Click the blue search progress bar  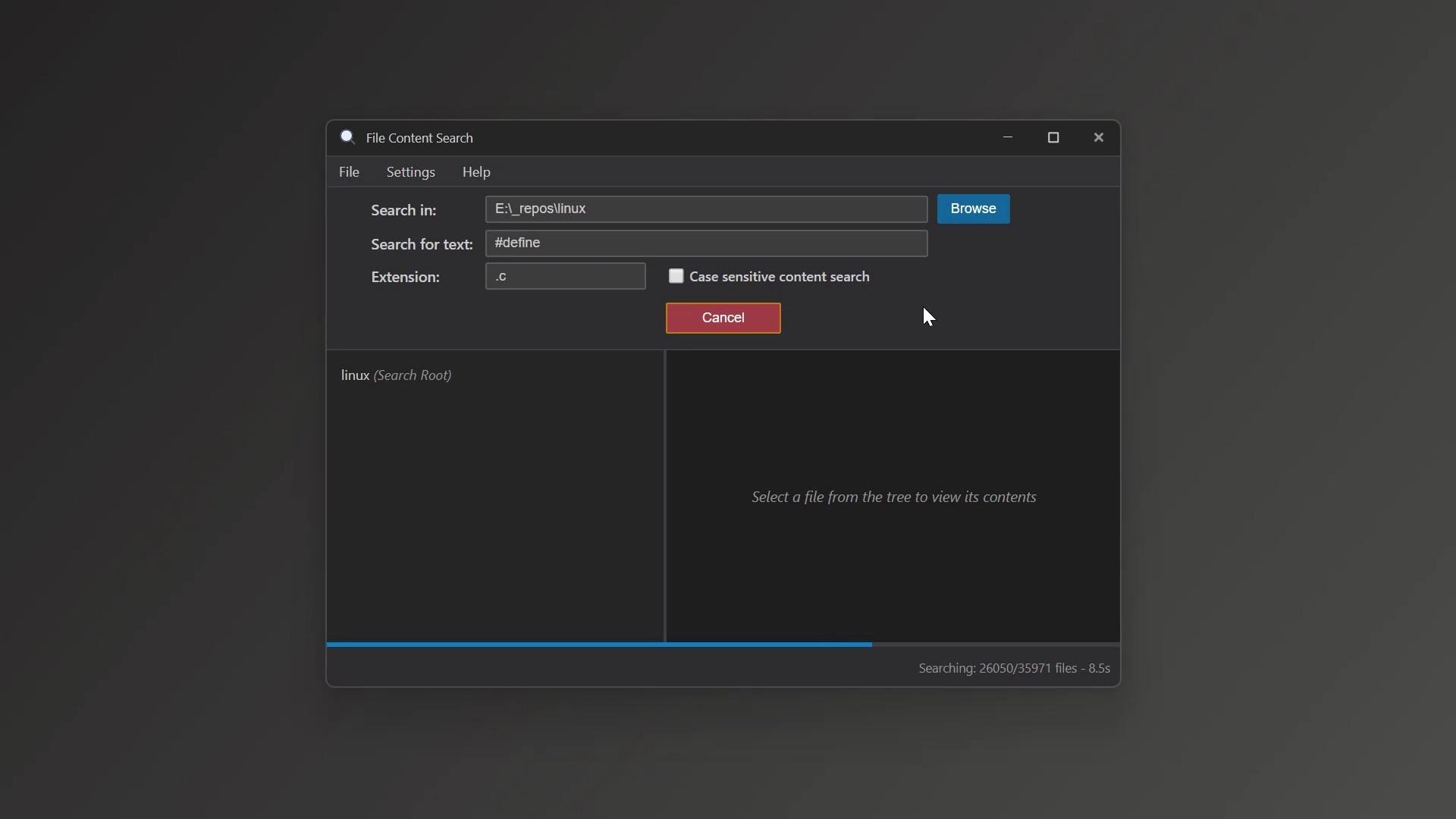point(599,645)
